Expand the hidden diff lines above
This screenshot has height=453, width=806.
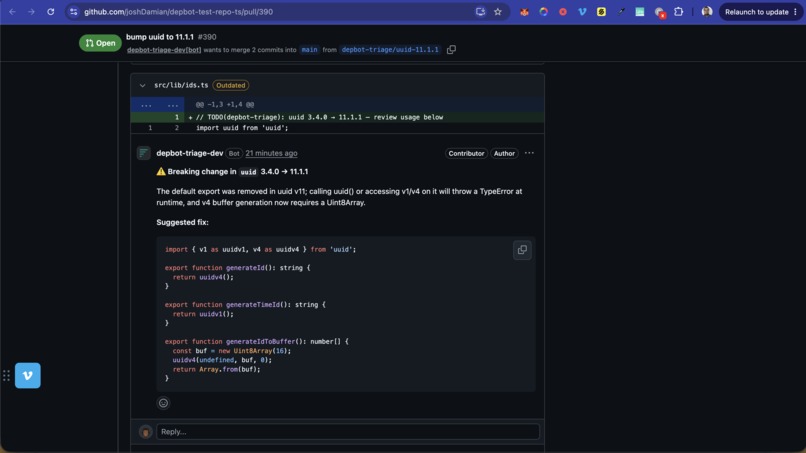click(158, 104)
